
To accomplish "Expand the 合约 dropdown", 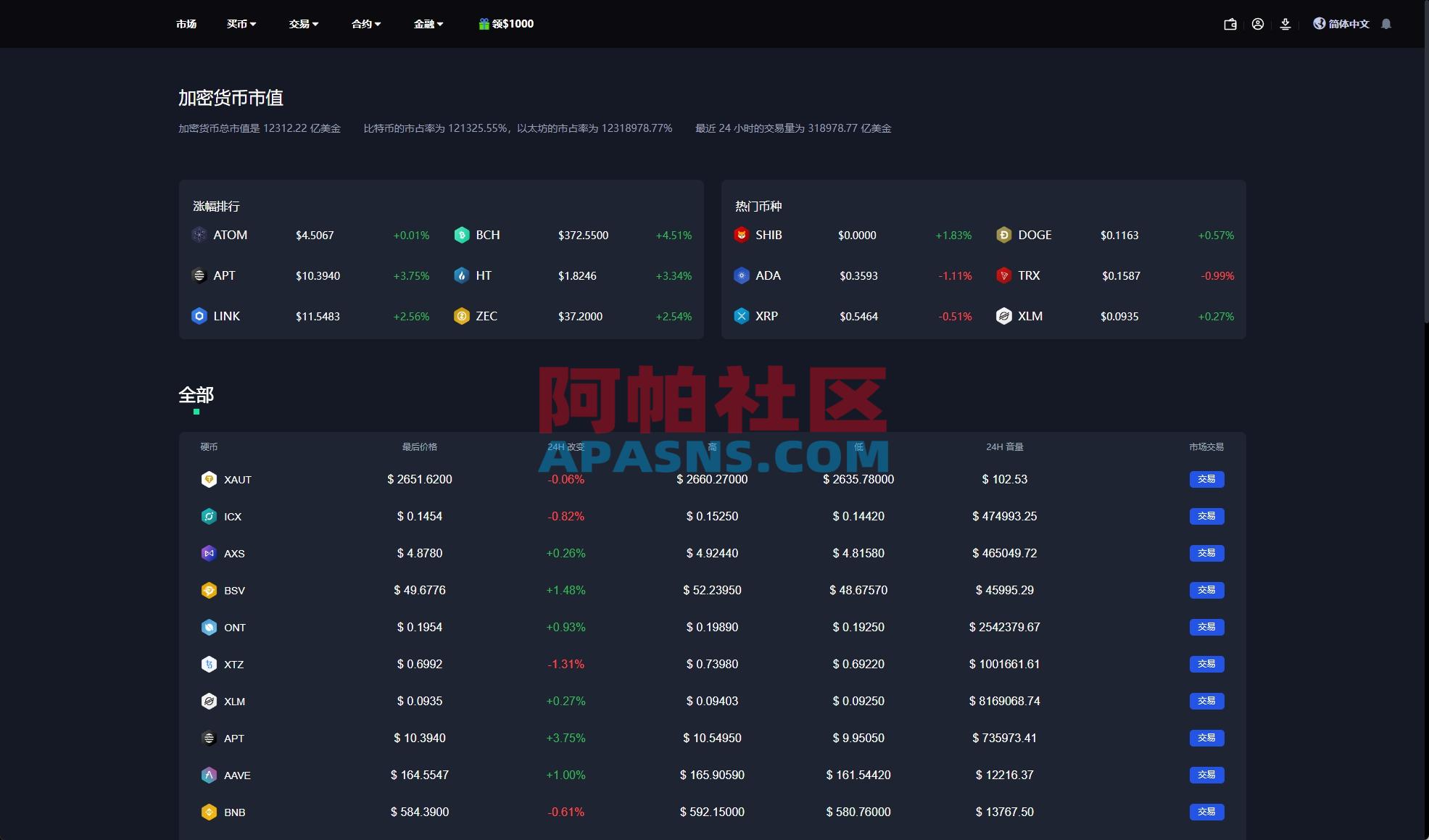I will pos(365,24).
